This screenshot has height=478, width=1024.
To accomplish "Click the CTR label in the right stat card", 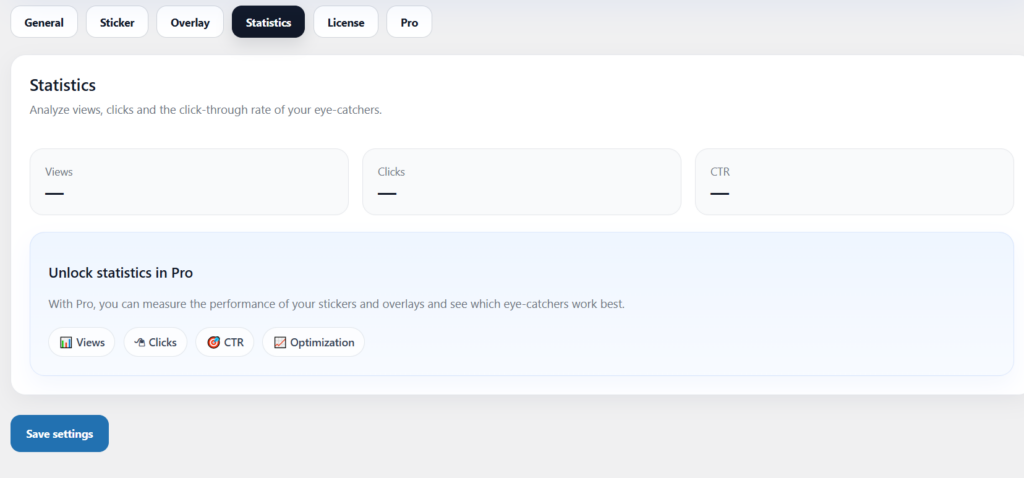I will [x=720, y=172].
